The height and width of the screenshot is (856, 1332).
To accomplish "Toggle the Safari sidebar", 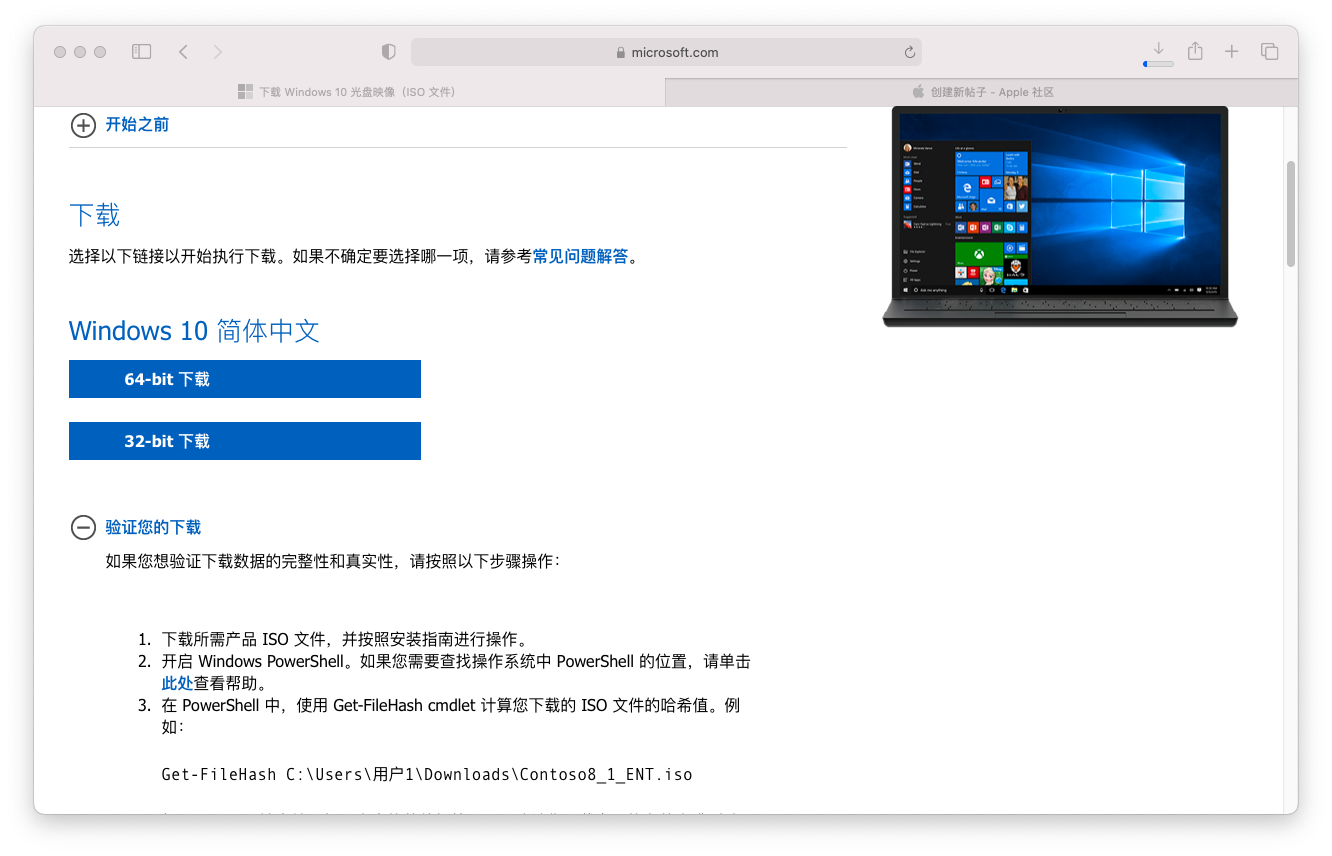I will (x=141, y=52).
